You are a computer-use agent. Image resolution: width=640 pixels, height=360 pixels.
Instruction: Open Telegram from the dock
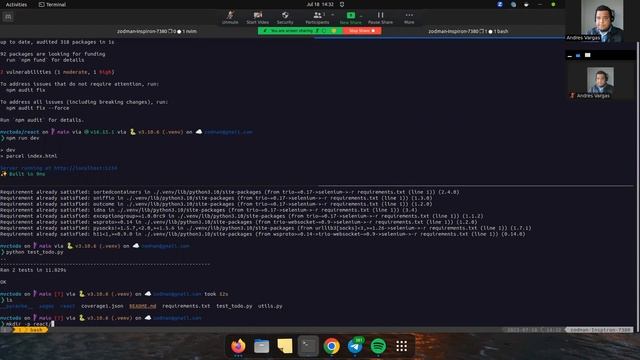355,346
